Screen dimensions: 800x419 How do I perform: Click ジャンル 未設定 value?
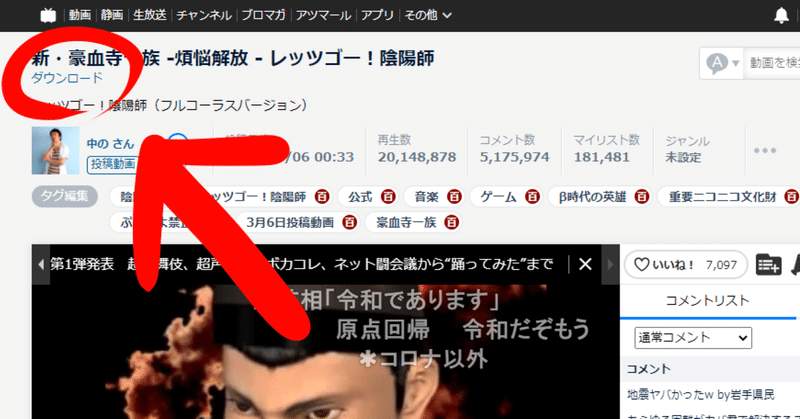point(683,158)
